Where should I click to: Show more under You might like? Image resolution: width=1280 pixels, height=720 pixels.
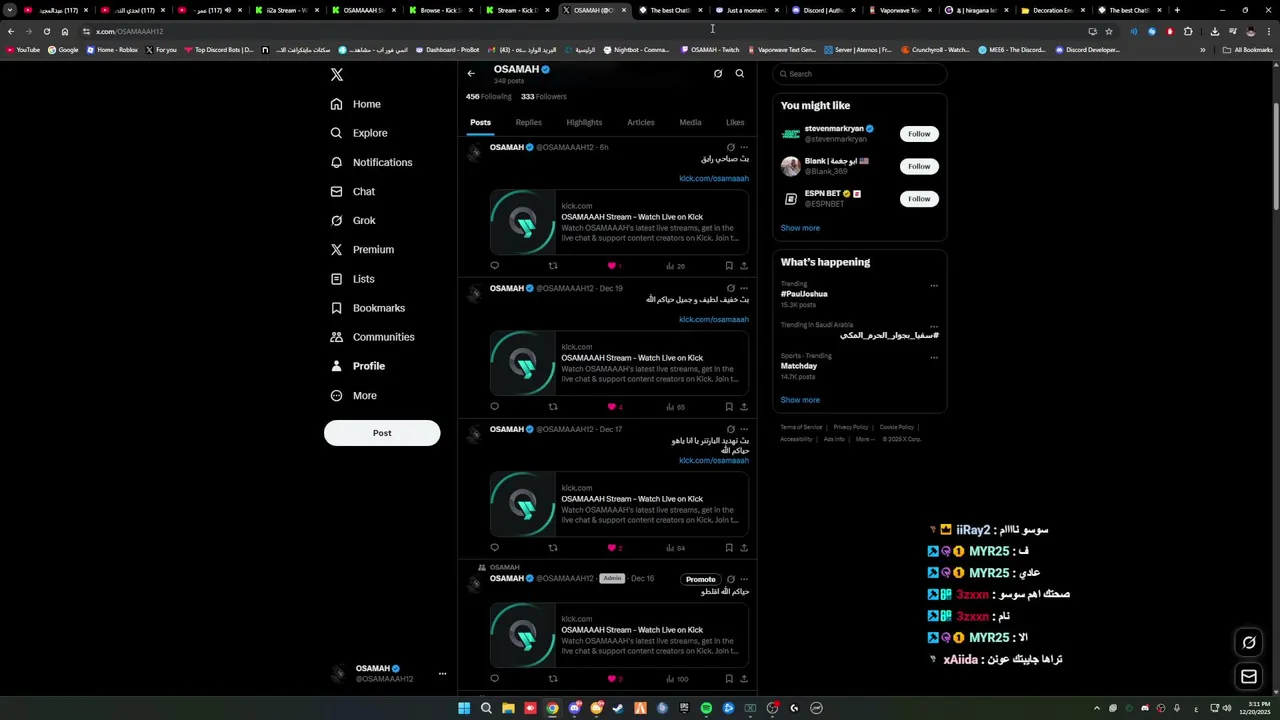[800, 228]
